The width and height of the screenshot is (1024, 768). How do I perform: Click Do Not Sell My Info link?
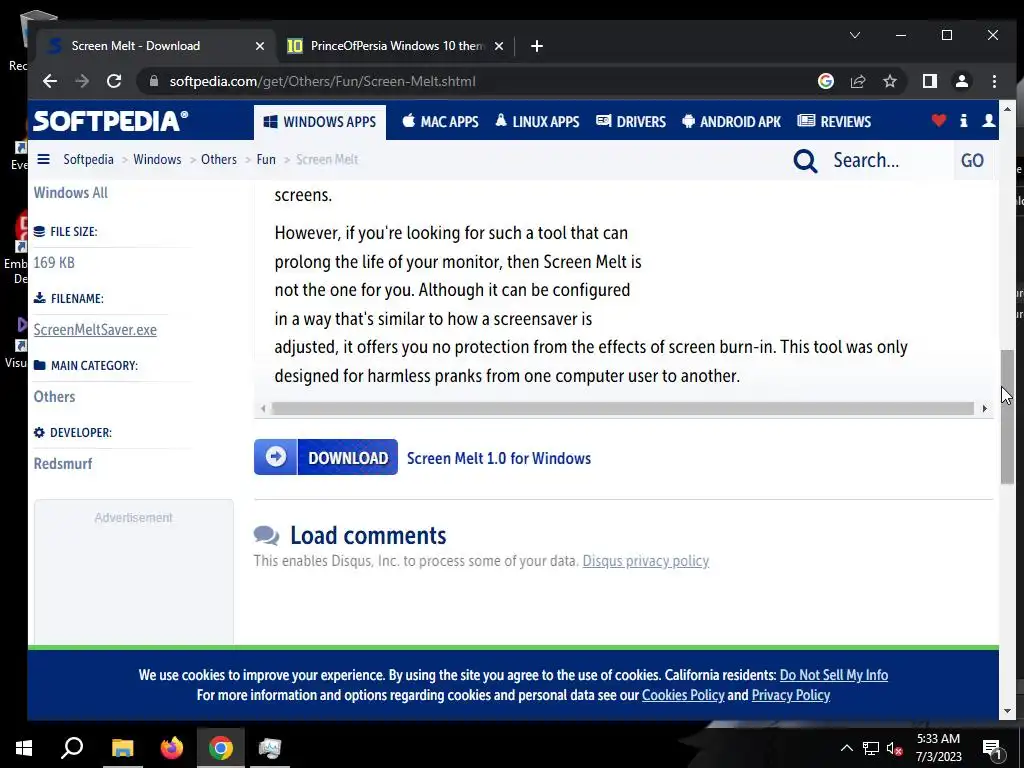point(834,675)
